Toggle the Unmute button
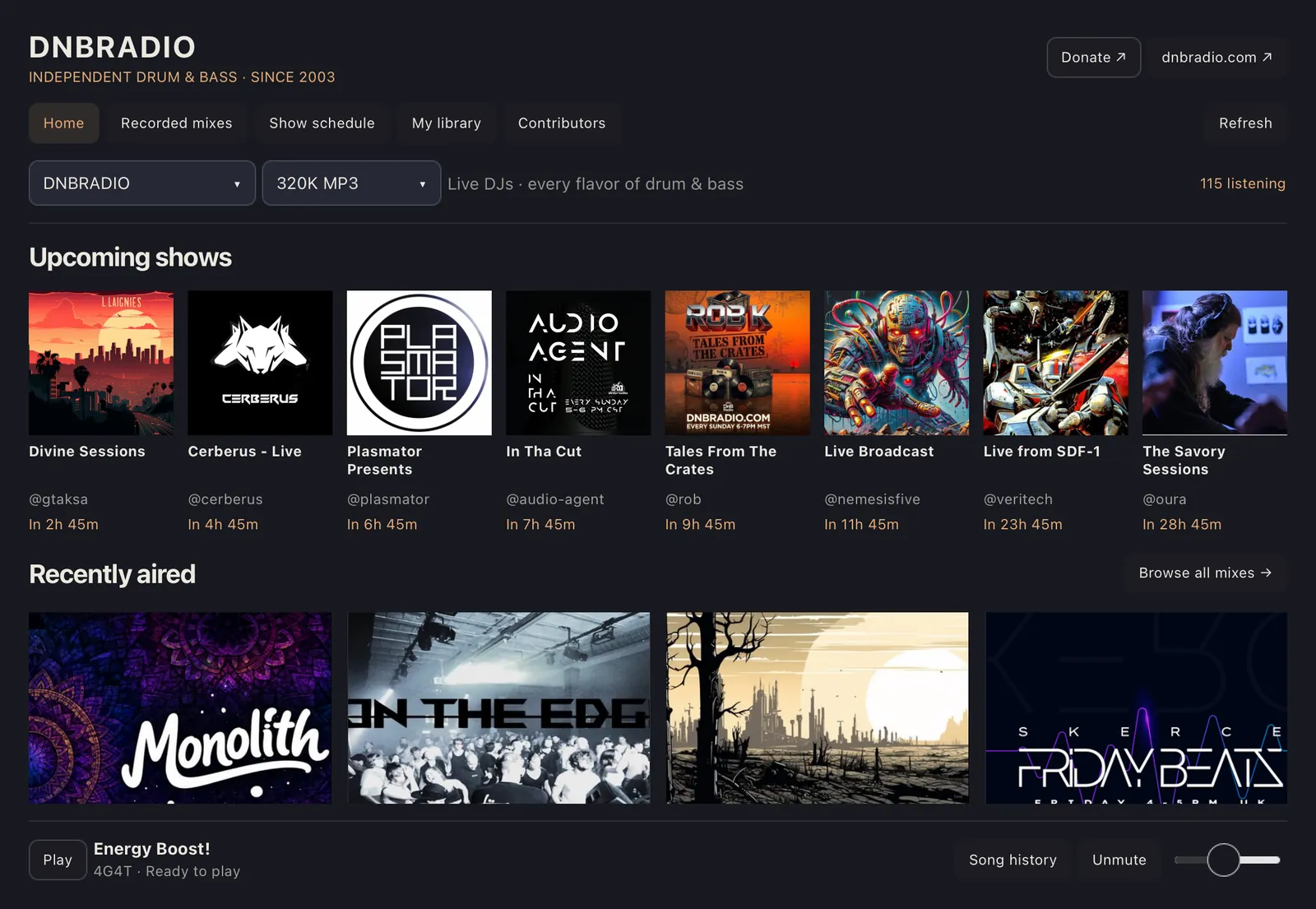This screenshot has width=1316, height=909. [x=1119, y=860]
